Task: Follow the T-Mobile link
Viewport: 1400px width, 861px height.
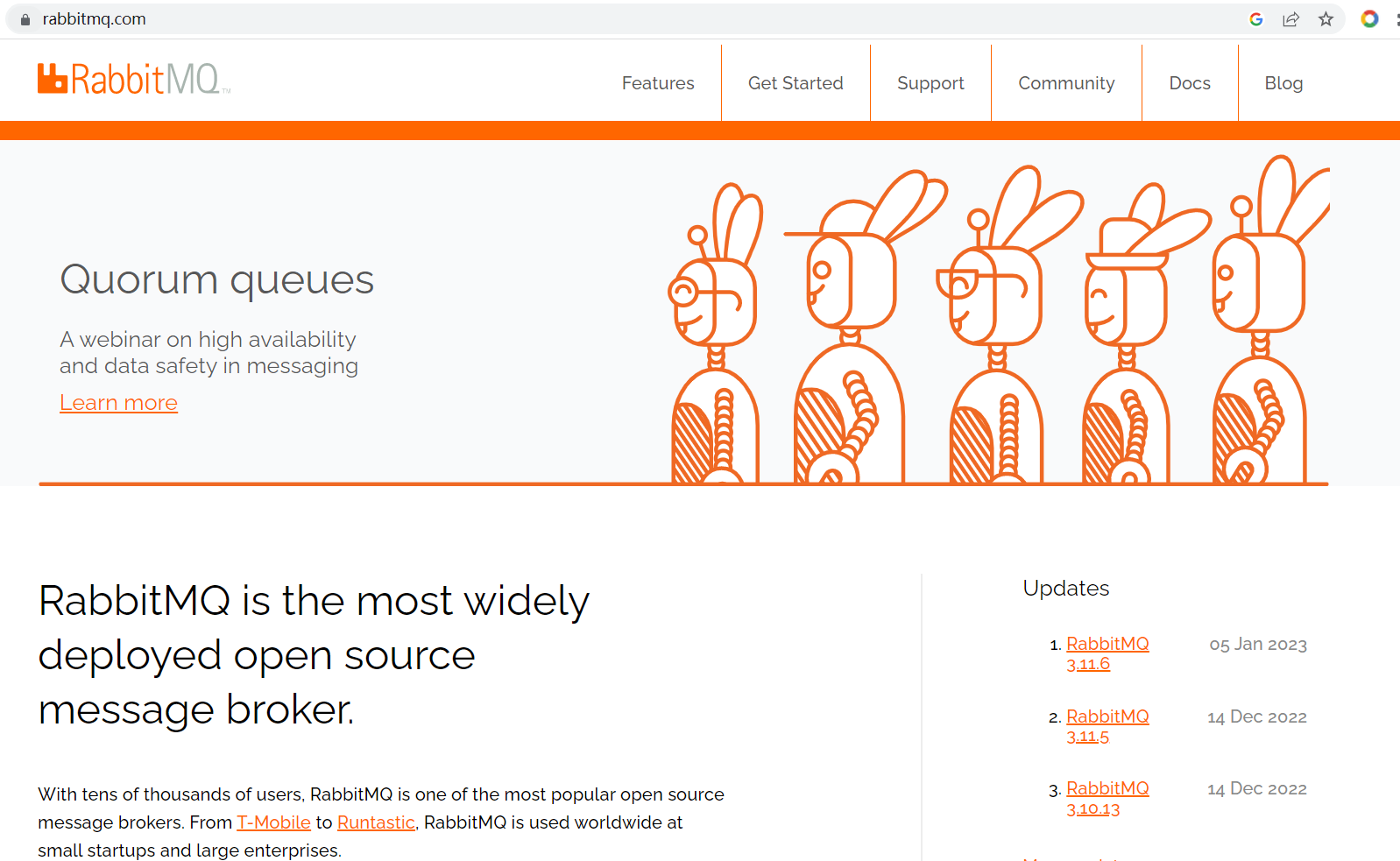Action: pos(273,822)
